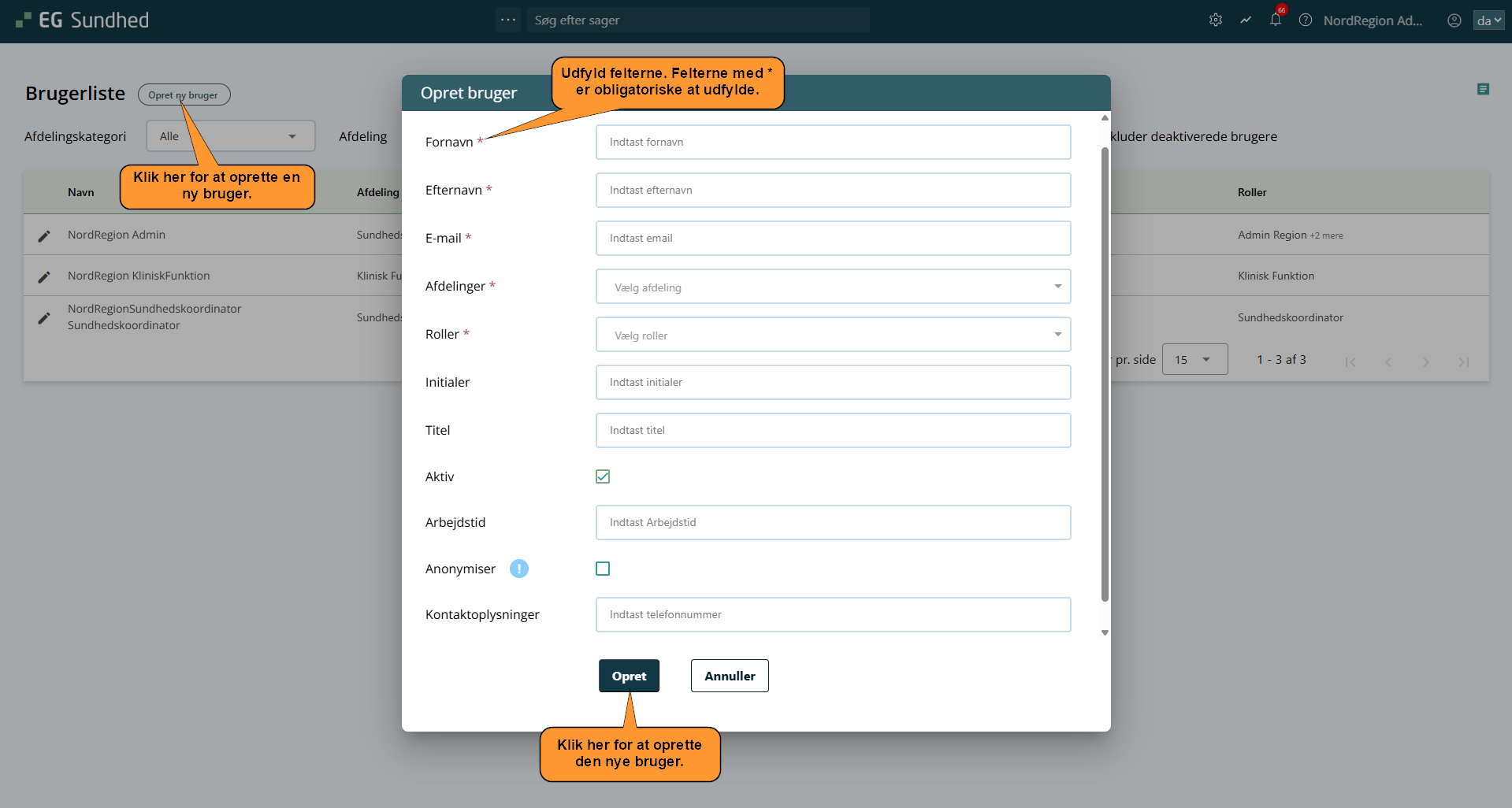Open the Roller dropdown
Screen dimensions: 1512x808
tap(833, 335)
